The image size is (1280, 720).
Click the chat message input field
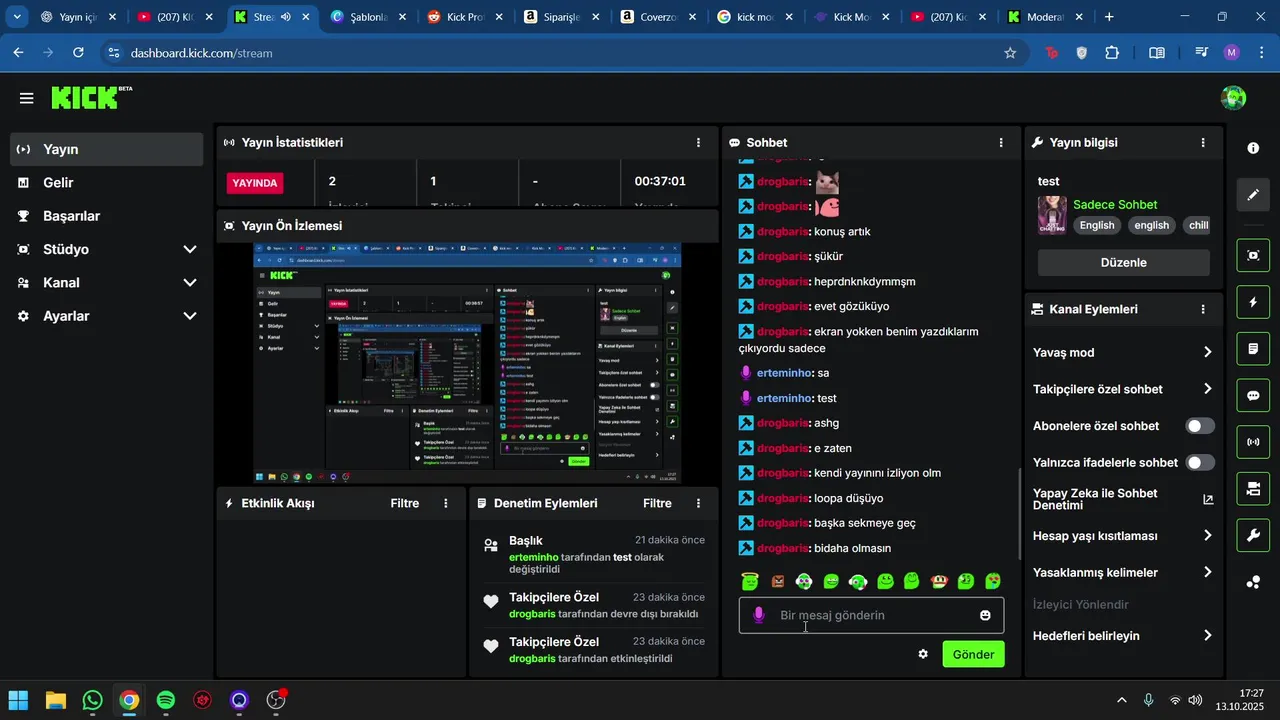(871, 615)
